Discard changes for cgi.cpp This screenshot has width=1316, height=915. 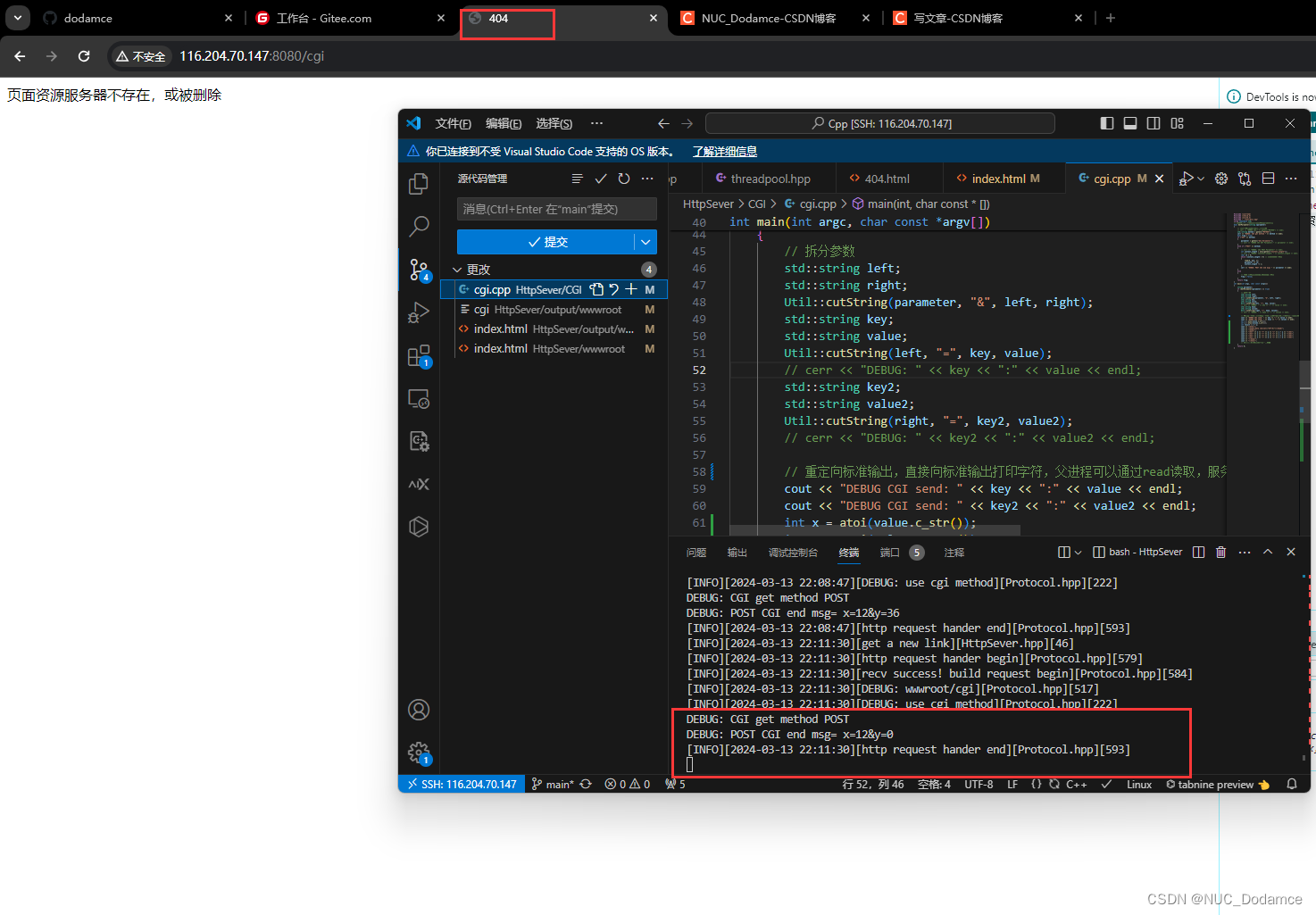(x=613, y=289)
